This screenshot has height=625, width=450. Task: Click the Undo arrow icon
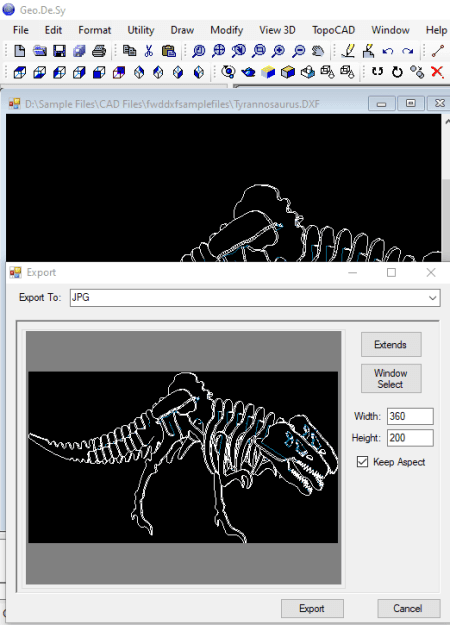(387, 51)
